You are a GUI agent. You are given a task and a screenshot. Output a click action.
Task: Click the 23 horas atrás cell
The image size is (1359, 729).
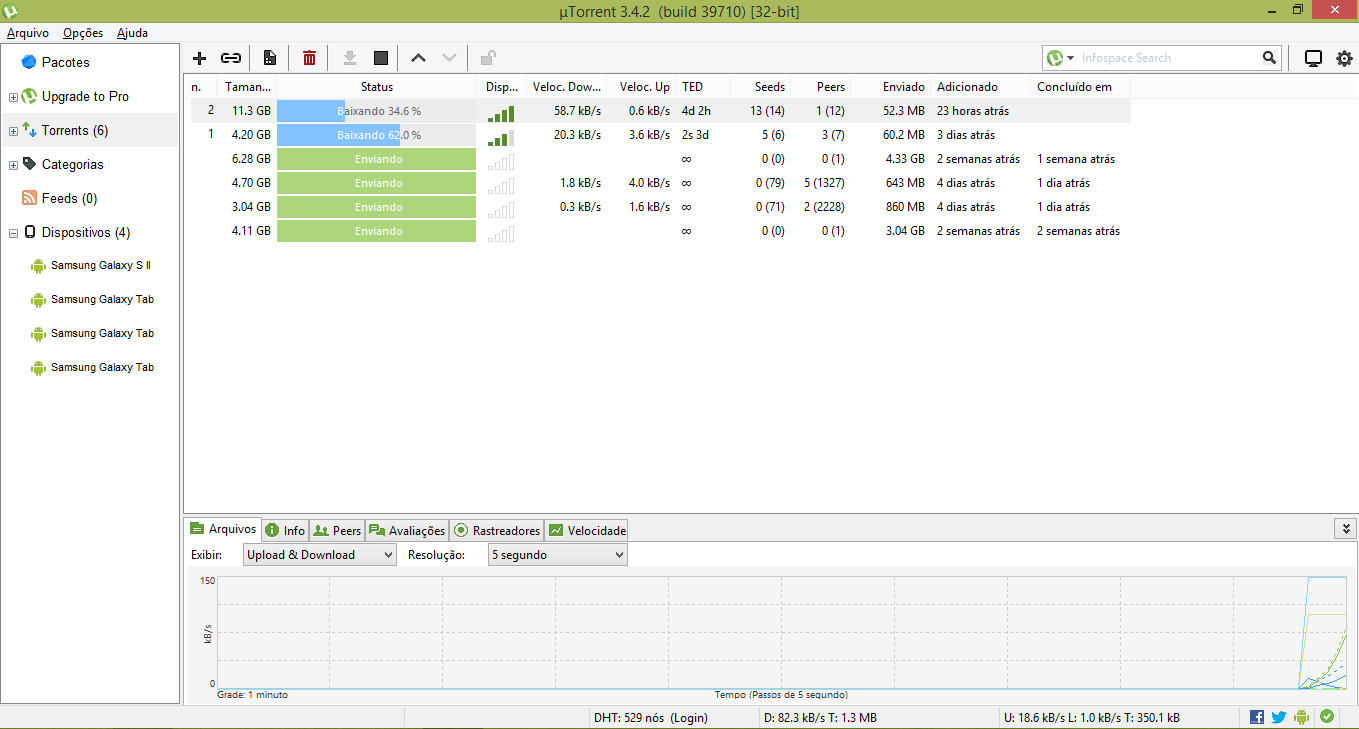[x=973, y=111]
